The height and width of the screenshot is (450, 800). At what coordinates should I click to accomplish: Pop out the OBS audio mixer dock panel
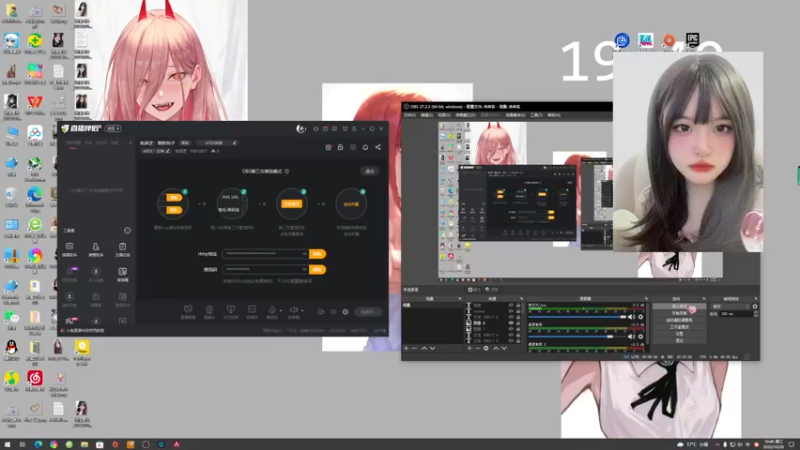(645, 298)
